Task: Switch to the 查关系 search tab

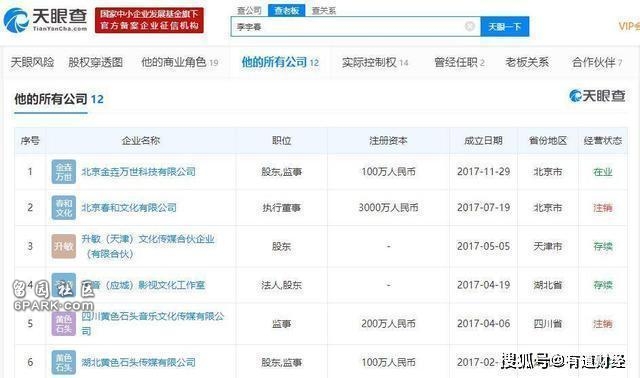Action: pos(324,11)
